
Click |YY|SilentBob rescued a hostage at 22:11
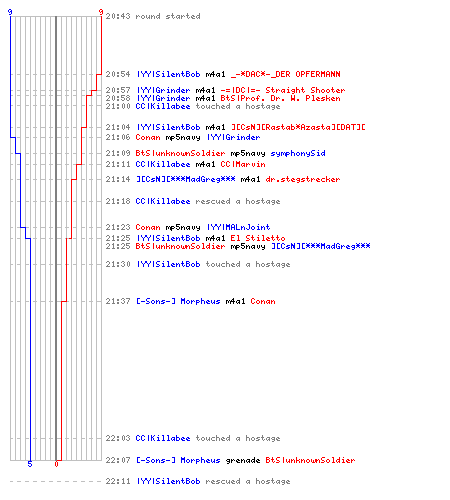click(x=198, y=481)
